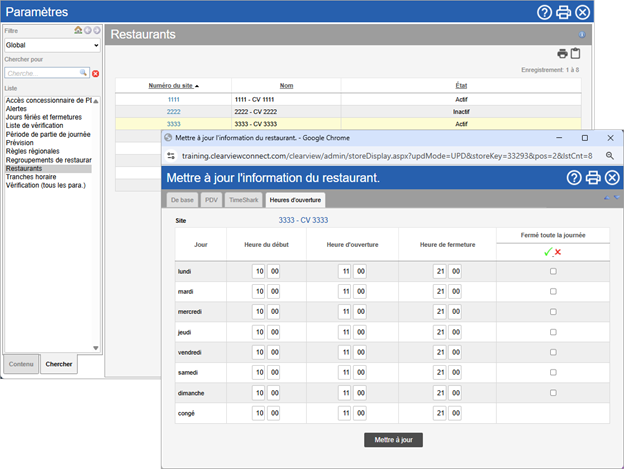The height and width of the screenshot is (469, 624).
Task: Switch to the Contenu tab
Action: 21,364
